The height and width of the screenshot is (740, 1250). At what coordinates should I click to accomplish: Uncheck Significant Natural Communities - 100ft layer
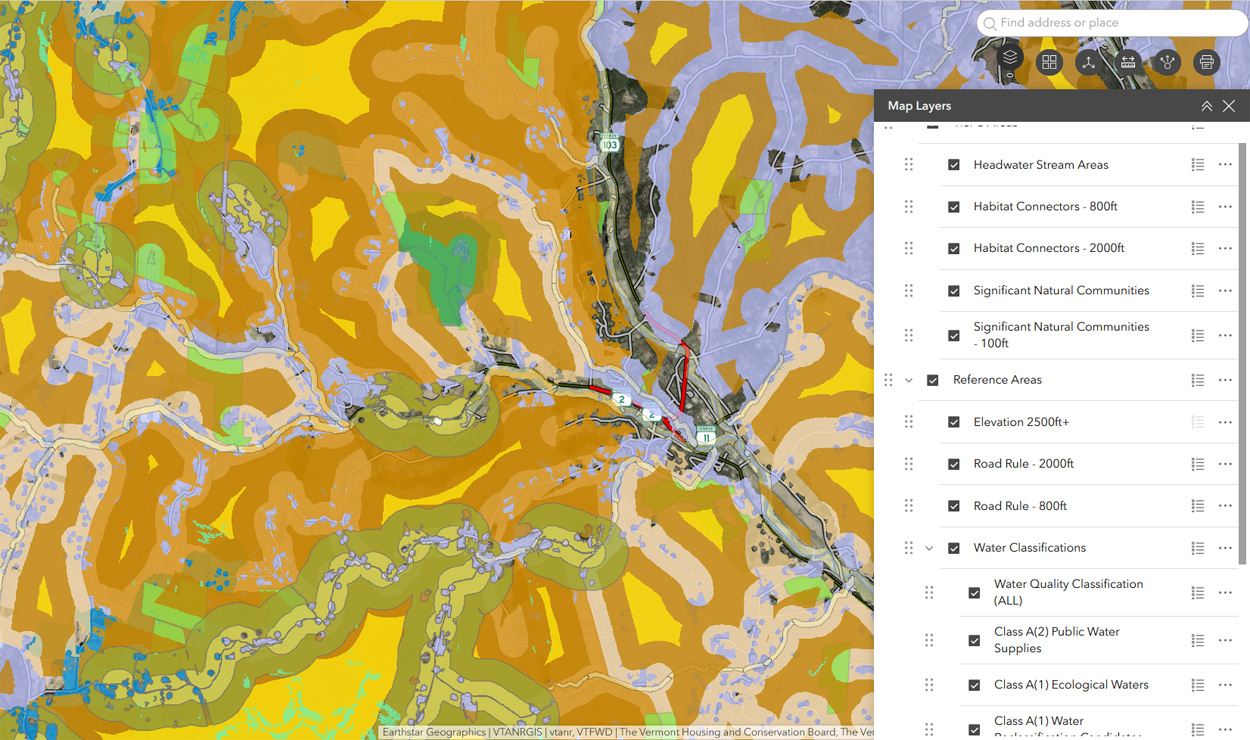[954, 335]
